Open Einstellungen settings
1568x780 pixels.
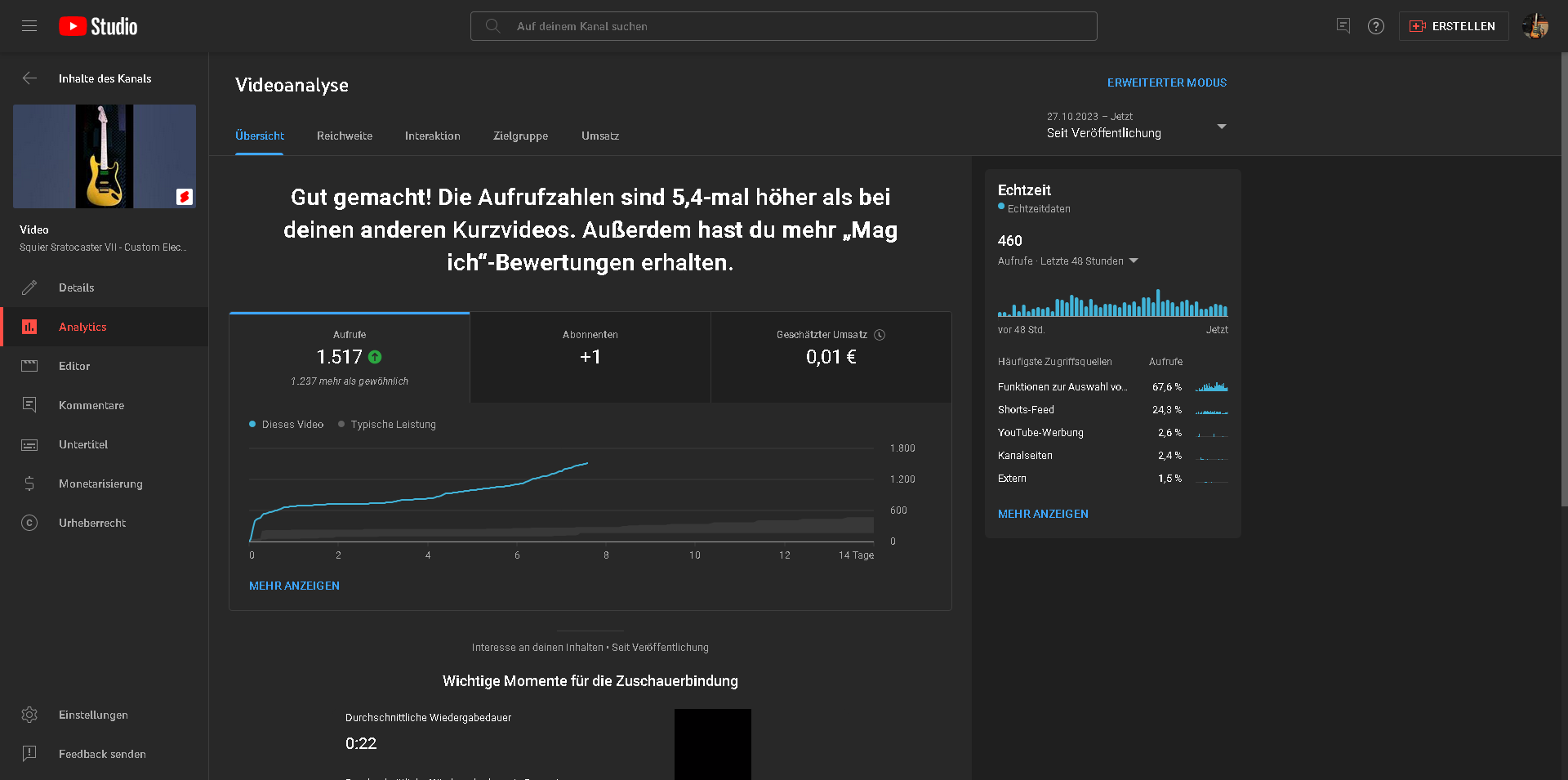tap(93, 715)
